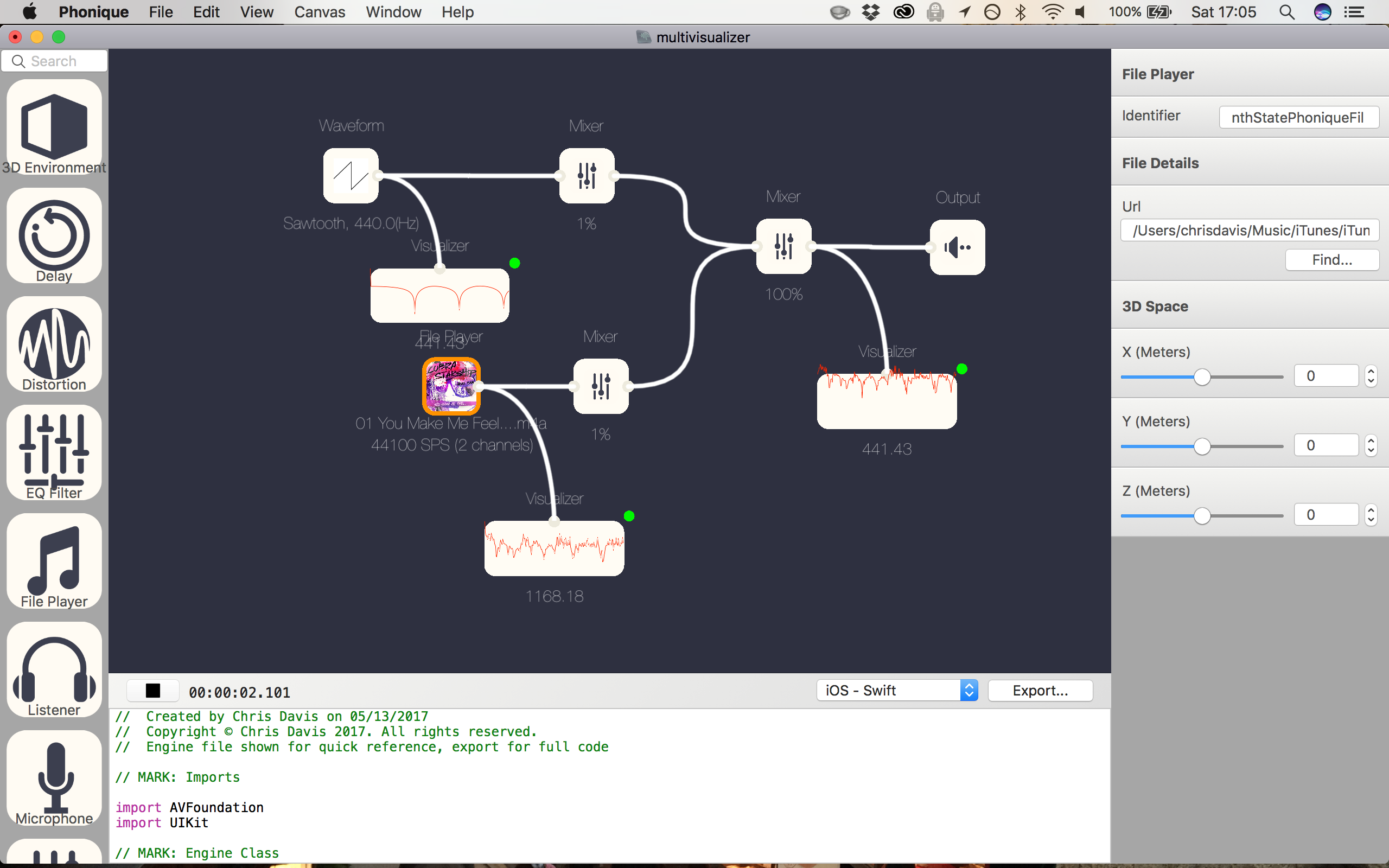Viewport: 1389px width, 868px height.
Task: Click the X (Meters) stepper arrows
Action: click(1371, 376)
